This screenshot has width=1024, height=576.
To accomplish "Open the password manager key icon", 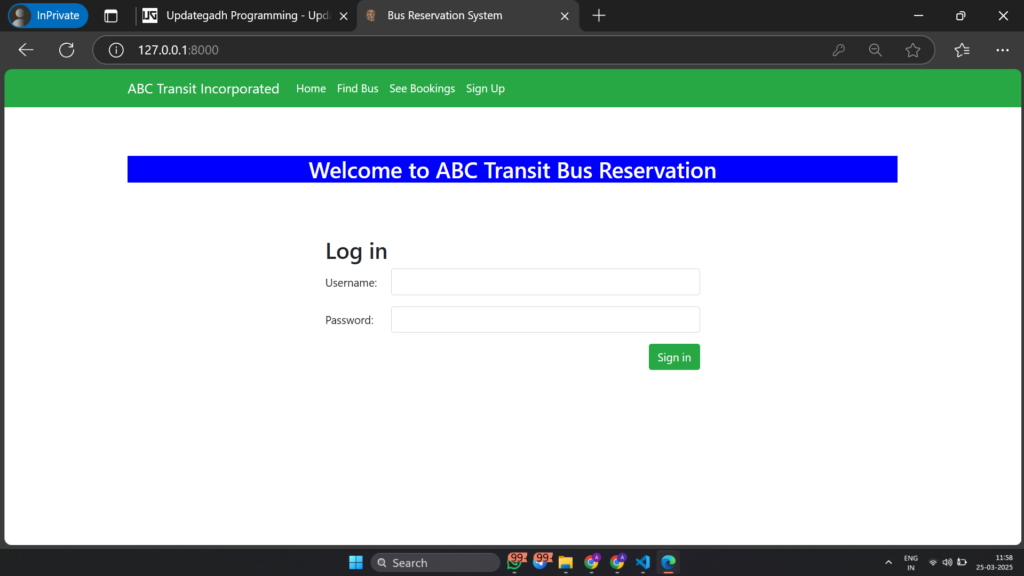I will point(839,50).
